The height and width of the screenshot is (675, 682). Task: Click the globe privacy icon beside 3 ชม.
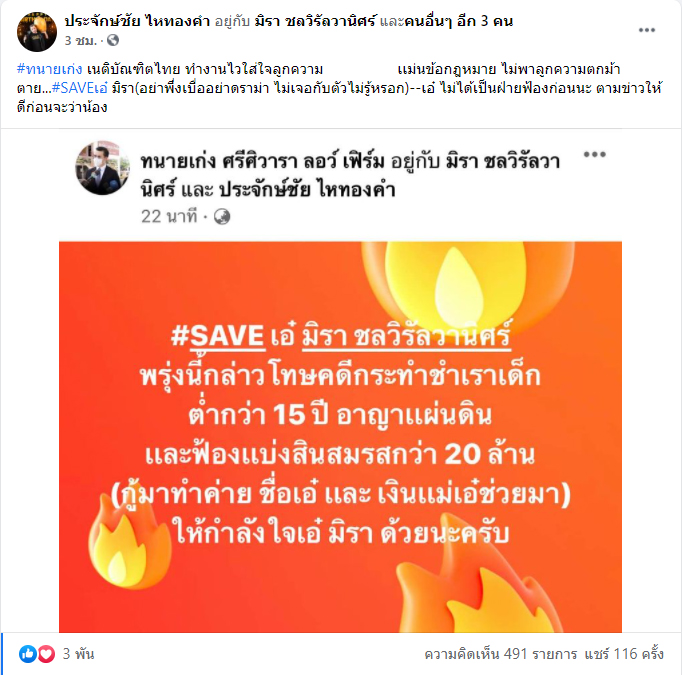click(113, 40)
